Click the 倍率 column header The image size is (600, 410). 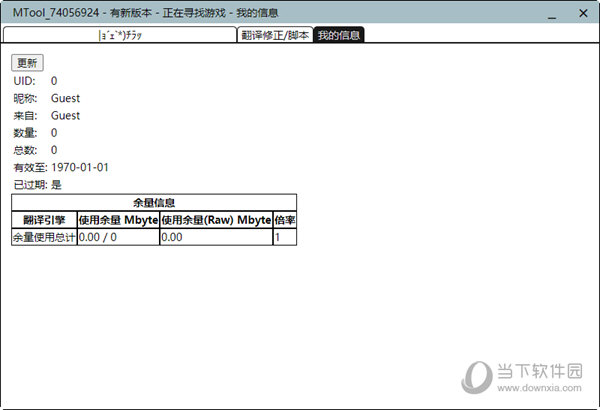[x=285, y=220]
